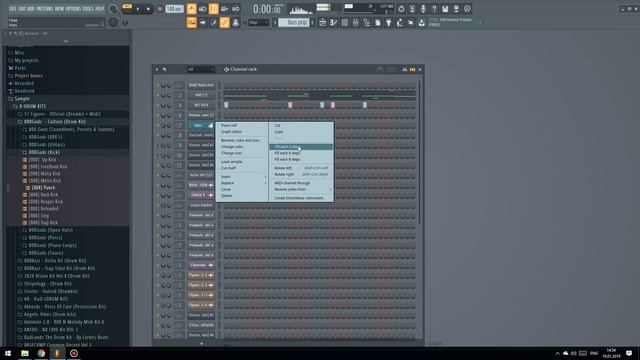Open the PATTERNS menu in the menu bar
The width and height of the screenshot is (640, 360).
[x=44, y=9]
